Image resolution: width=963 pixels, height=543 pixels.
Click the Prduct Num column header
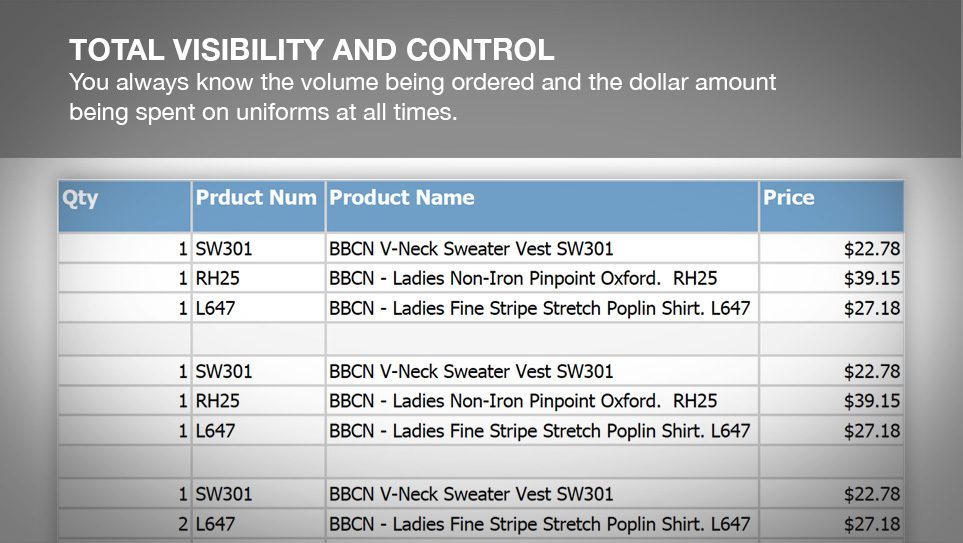point(259,206)
